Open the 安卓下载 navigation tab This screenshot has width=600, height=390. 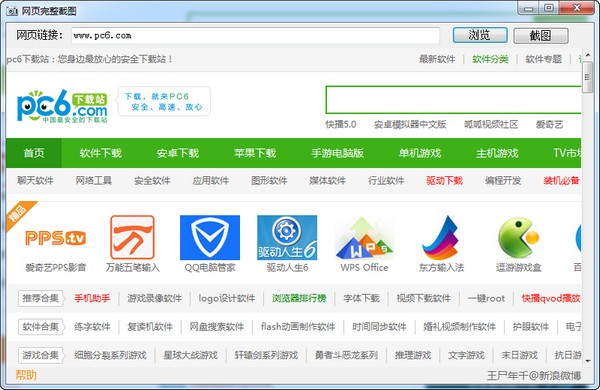pyautogui.click(x=178, y=153)
